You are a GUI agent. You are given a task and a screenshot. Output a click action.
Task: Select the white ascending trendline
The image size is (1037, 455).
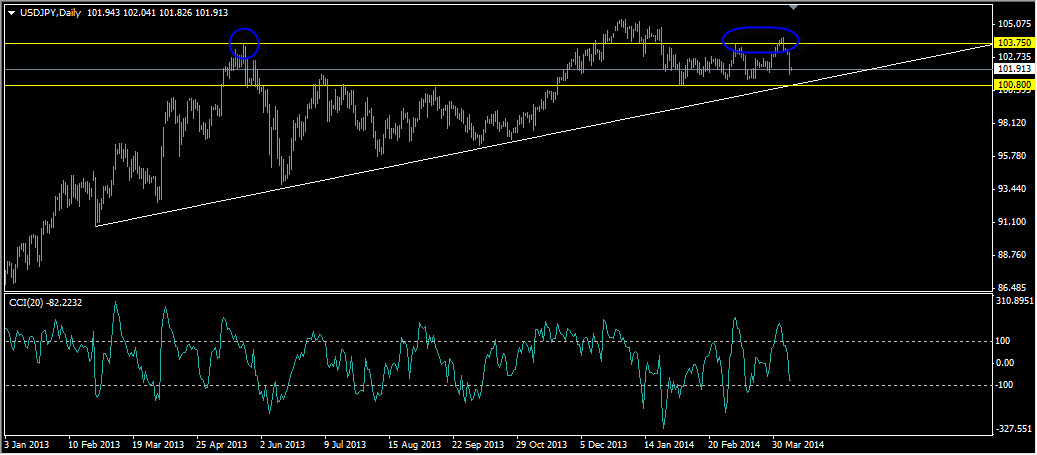click(x=542, y=136)
